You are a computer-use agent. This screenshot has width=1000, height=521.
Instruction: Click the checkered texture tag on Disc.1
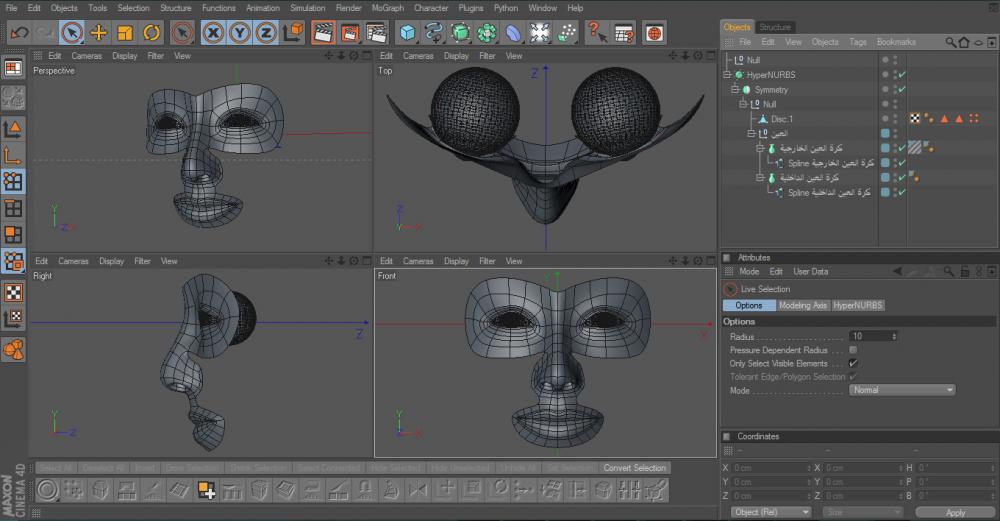click(914, 119)
